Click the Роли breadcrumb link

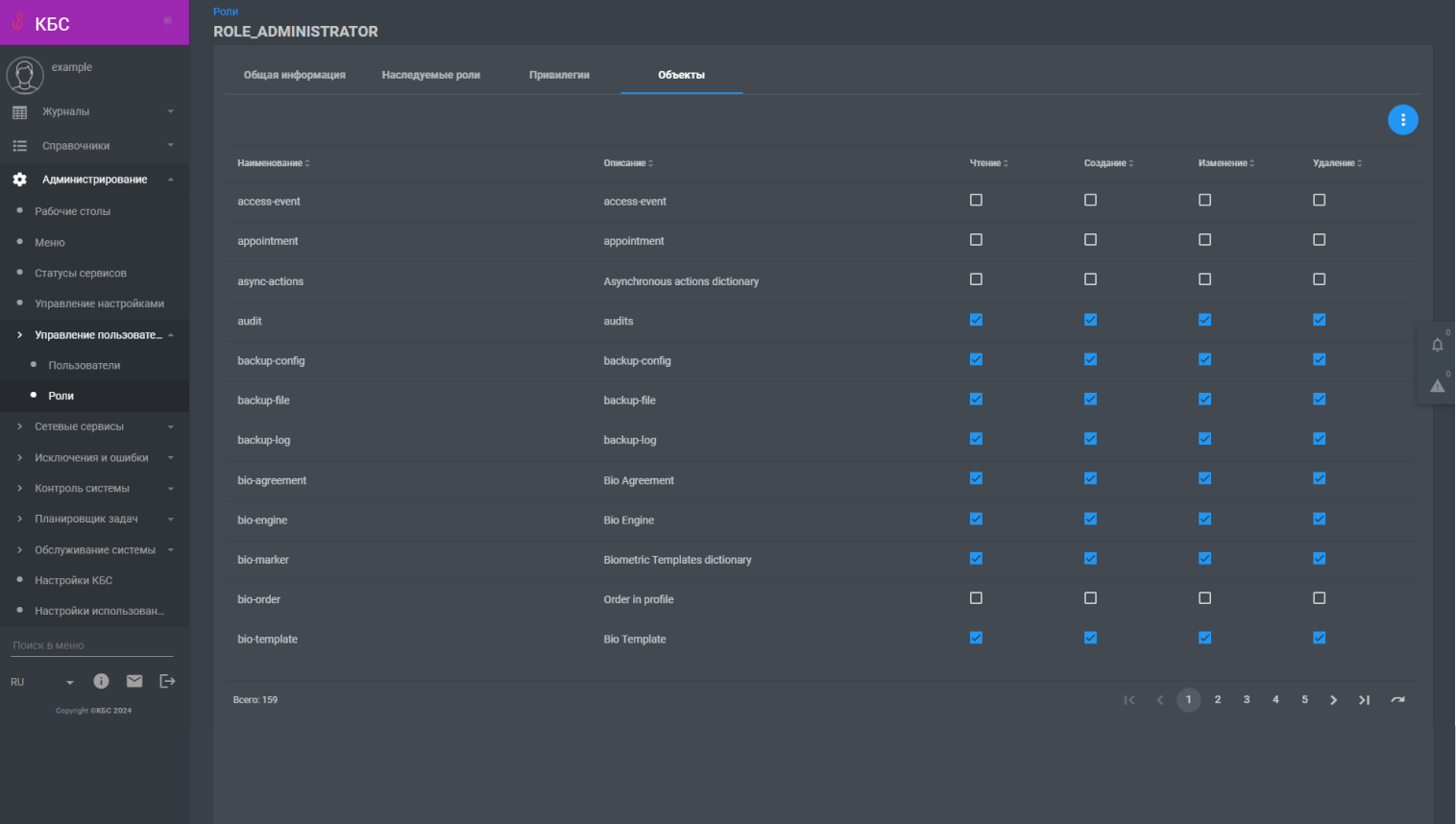tap(226, 12)
